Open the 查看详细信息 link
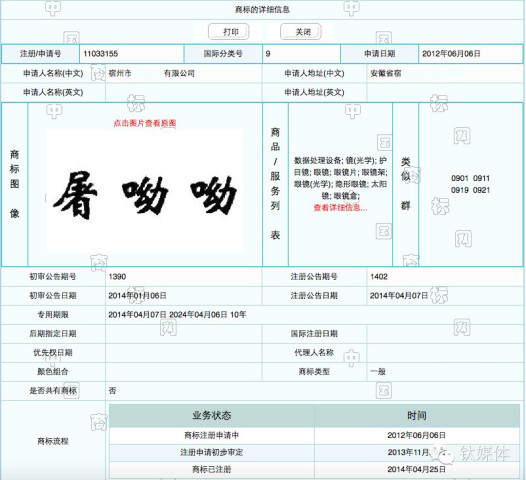 (340, 208)
